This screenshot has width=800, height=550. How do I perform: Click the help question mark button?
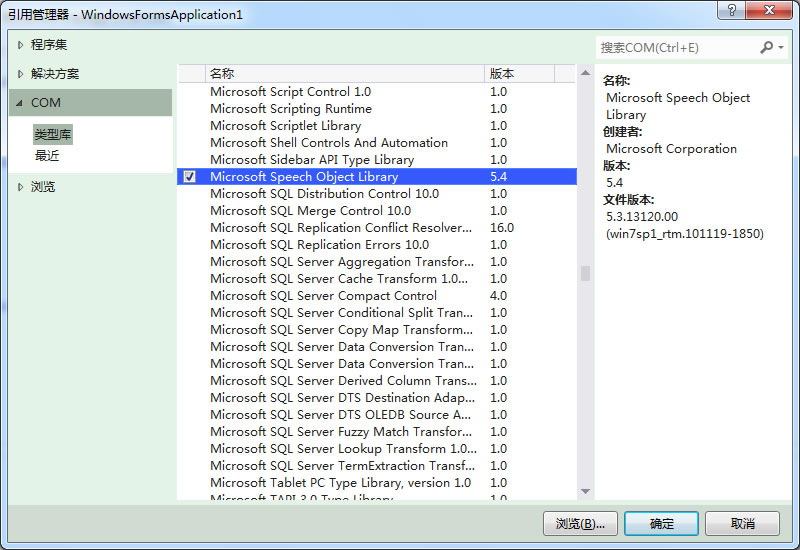click(x=731, y=10)
